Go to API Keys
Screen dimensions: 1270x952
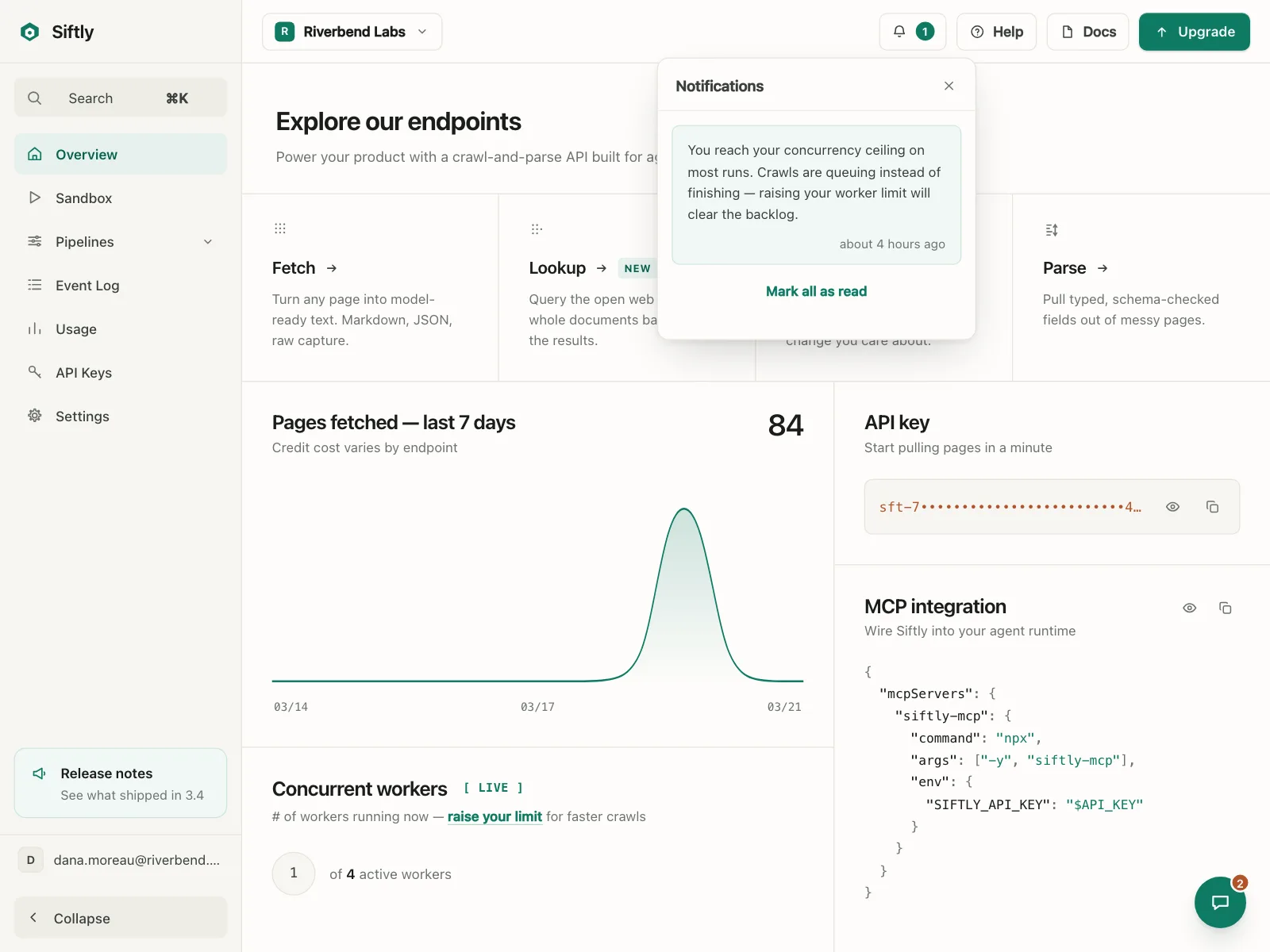coord(121,372)
